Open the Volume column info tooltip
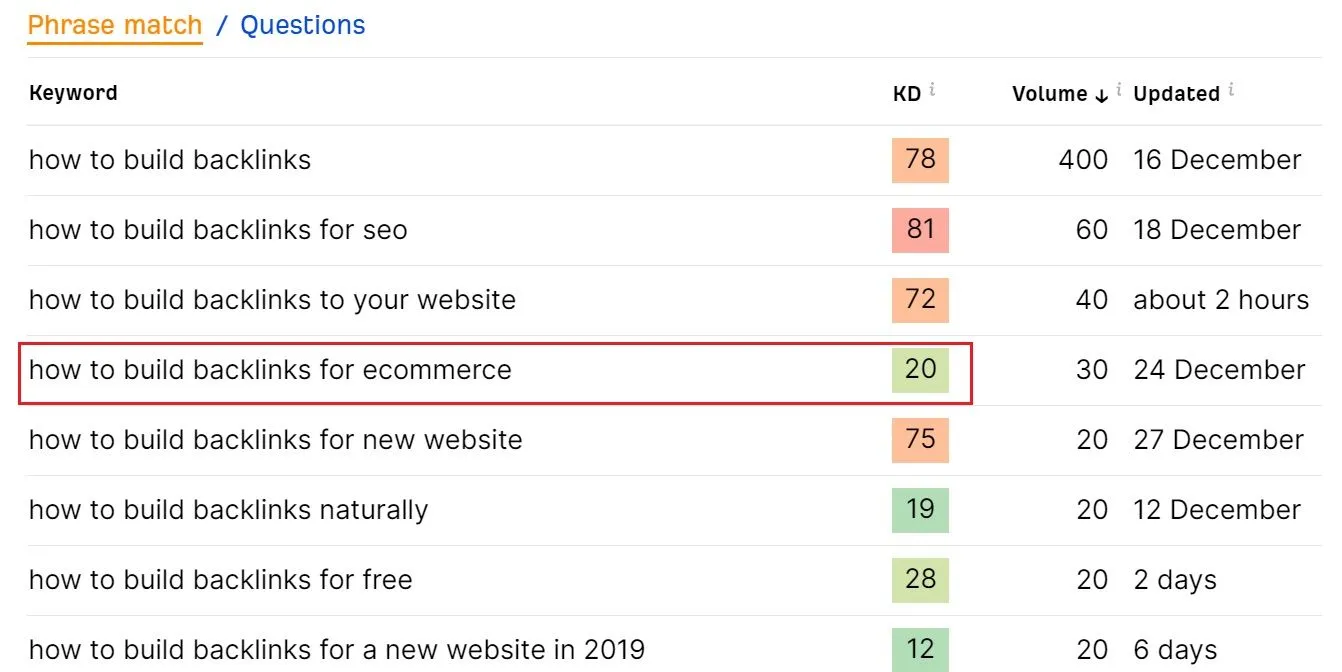 [1119, 87]
